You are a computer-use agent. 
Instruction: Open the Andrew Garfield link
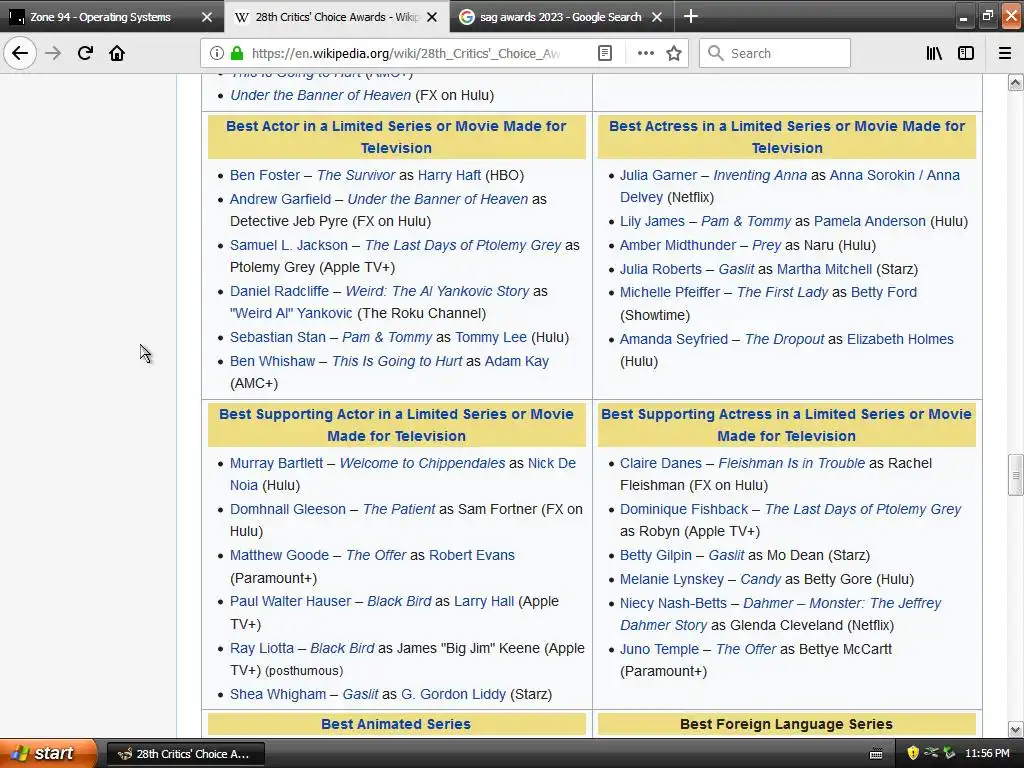(280, 199)
